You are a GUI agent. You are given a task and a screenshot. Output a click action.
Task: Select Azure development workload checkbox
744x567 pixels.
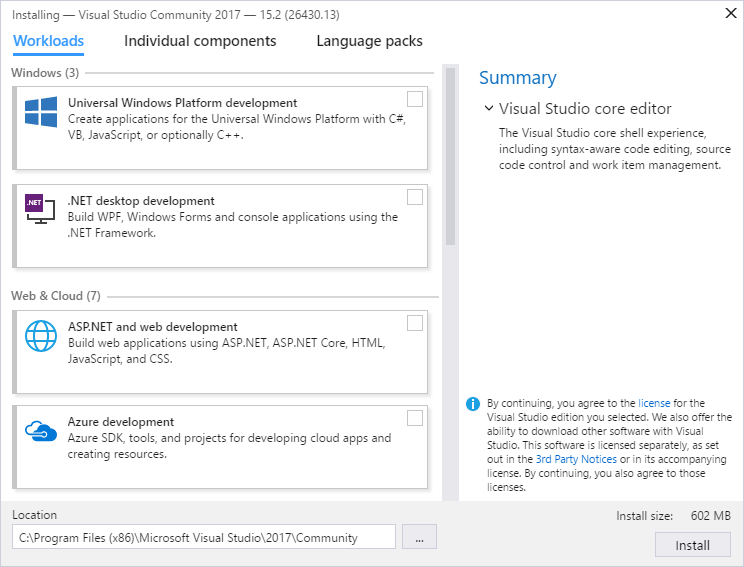click(415, 418)
